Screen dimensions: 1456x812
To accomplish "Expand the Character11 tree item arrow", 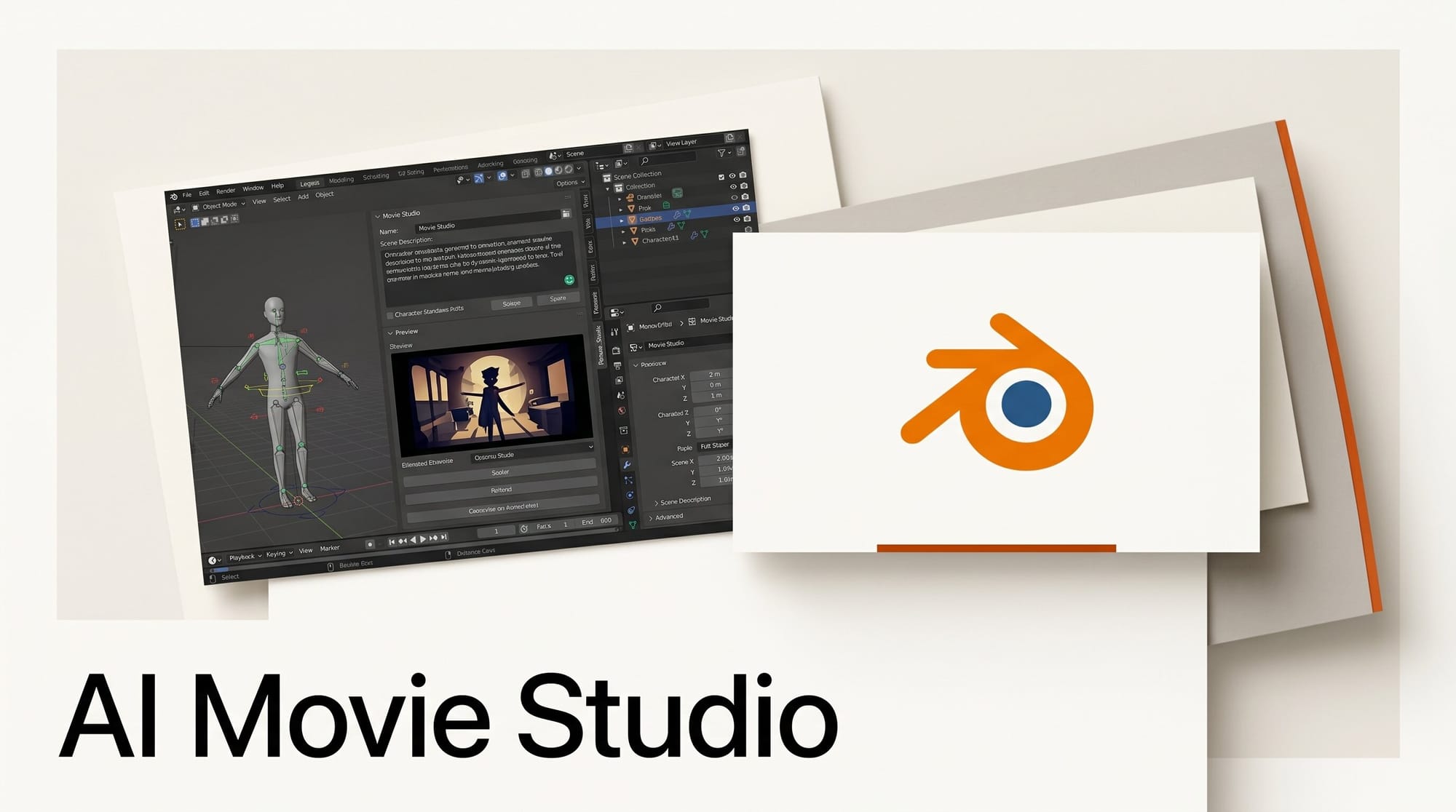I will (624, 242).
